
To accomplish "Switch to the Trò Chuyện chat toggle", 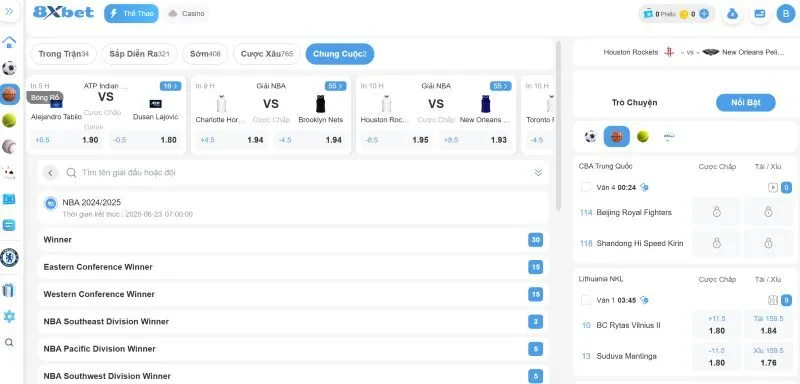I will [x=634, y=103].
